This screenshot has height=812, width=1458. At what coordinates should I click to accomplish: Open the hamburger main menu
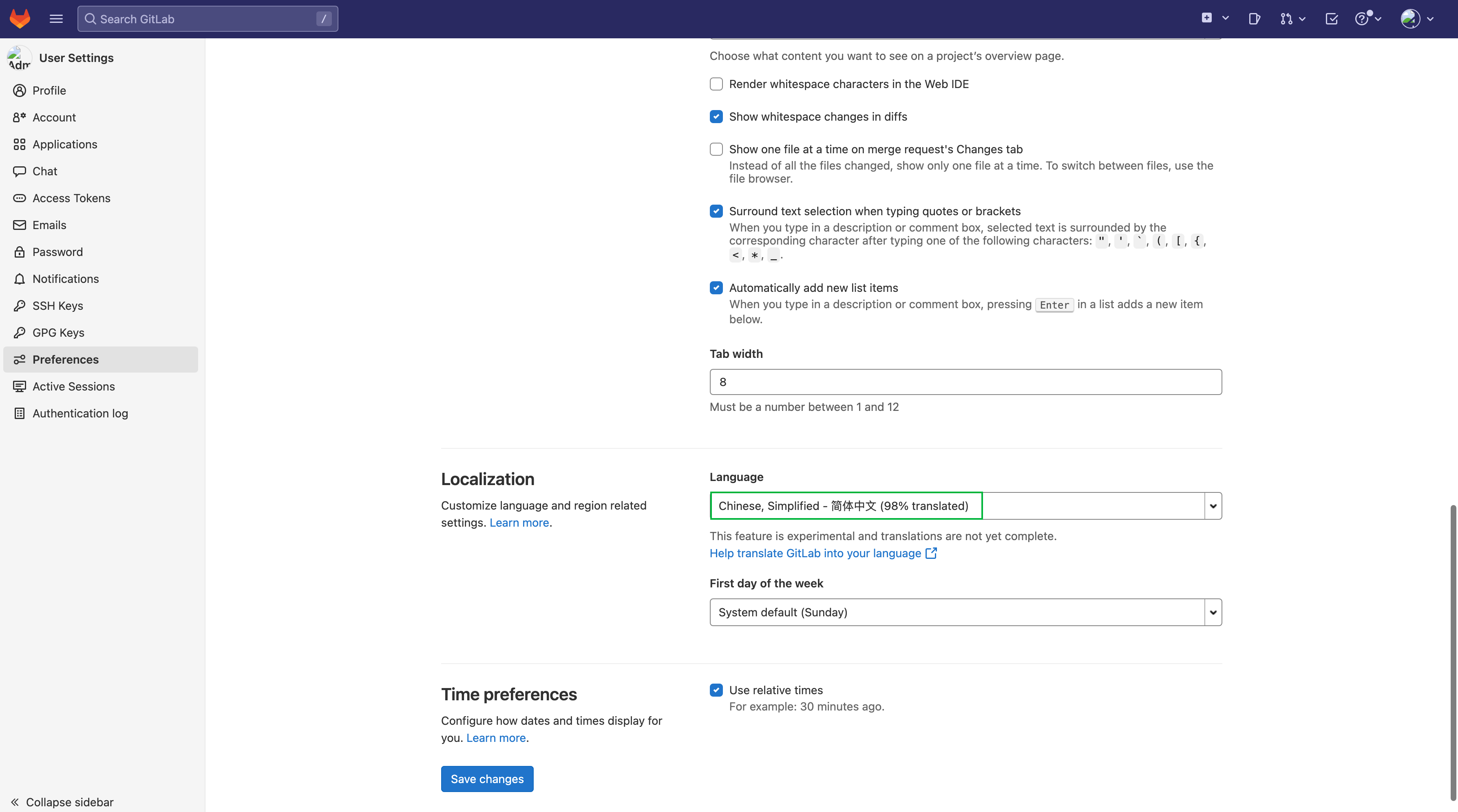click(x=56, y=19)
